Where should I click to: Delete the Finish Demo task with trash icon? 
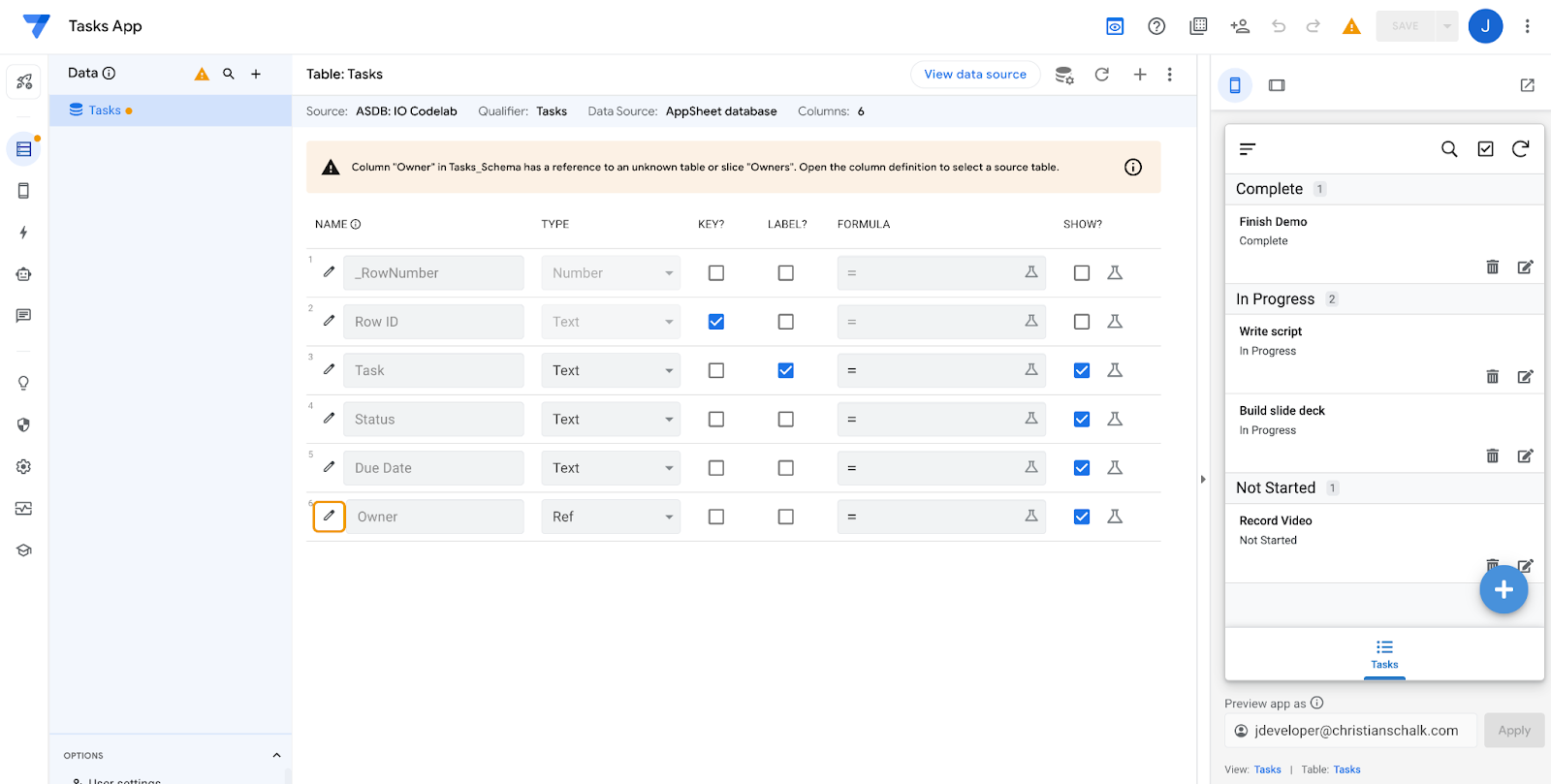[1492, 267]
